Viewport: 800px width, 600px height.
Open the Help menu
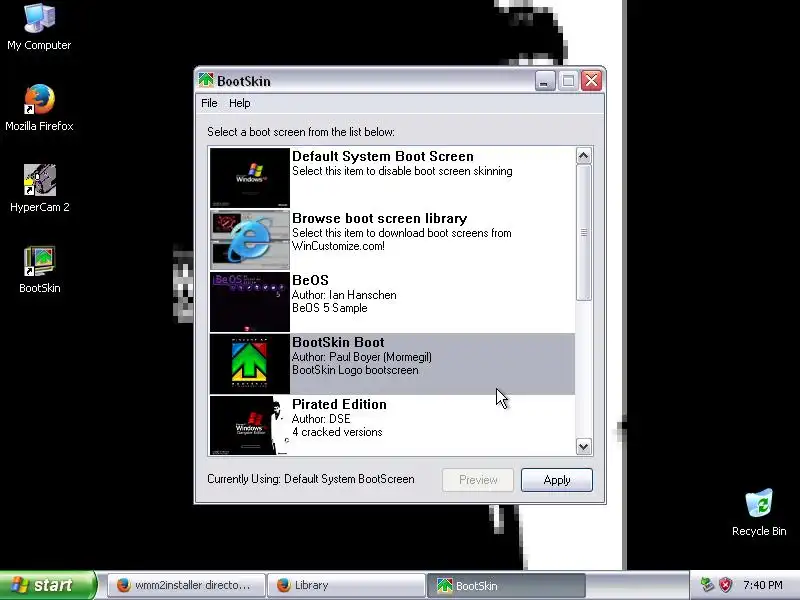pyautogui.click(x=239, y=103)
